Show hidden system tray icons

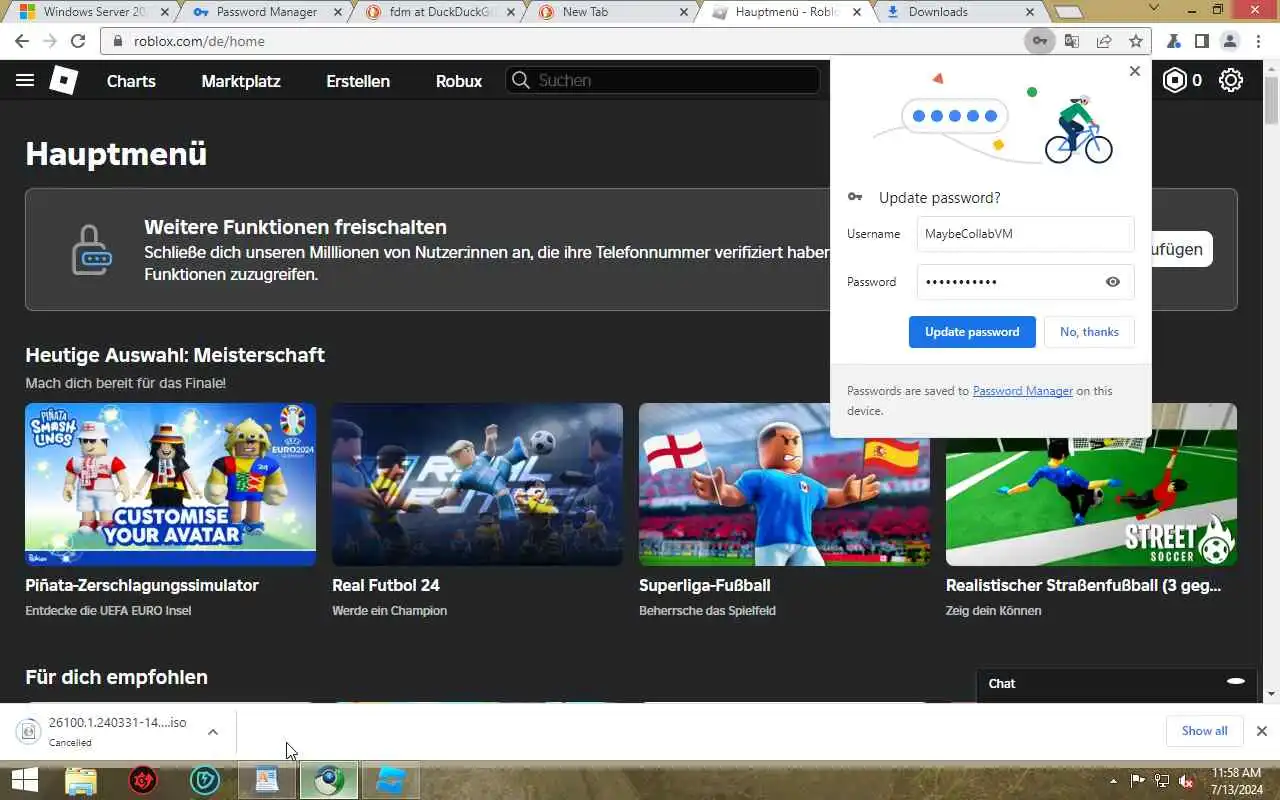click(x=1113, y=780)
